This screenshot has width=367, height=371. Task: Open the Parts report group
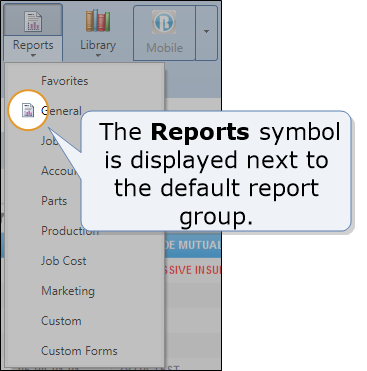[54, 201]
